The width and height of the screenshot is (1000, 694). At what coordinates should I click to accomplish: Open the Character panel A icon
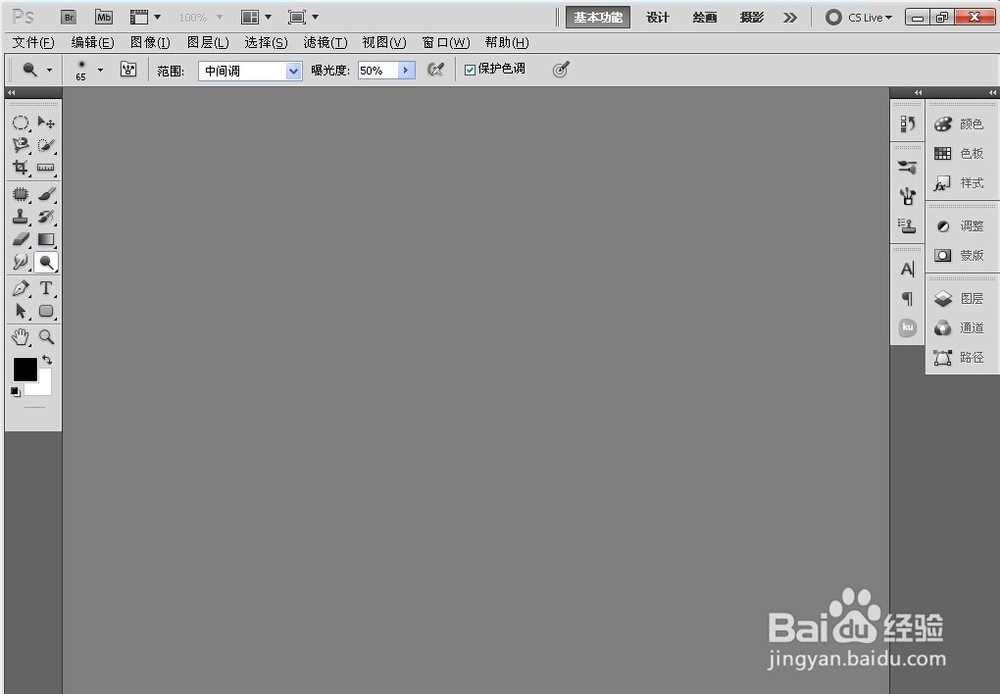coord(907,269)
